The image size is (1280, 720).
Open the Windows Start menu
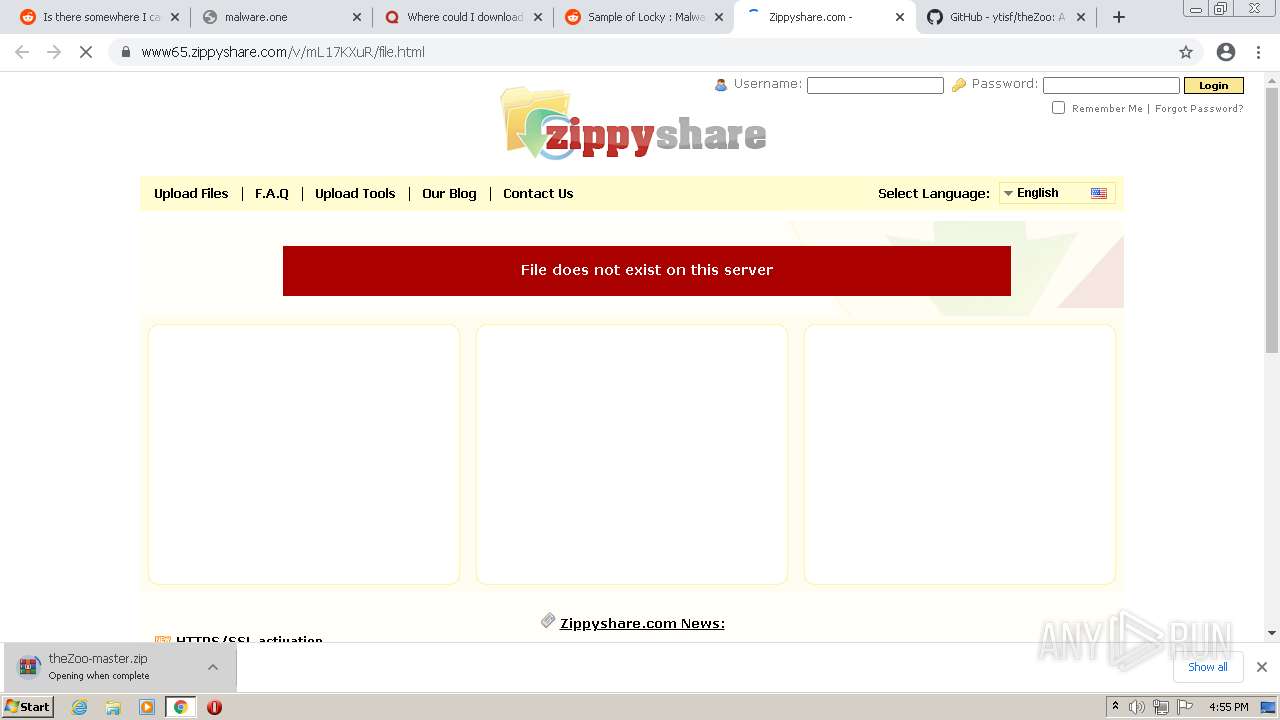pyautogui.click(x=28, y=707)
